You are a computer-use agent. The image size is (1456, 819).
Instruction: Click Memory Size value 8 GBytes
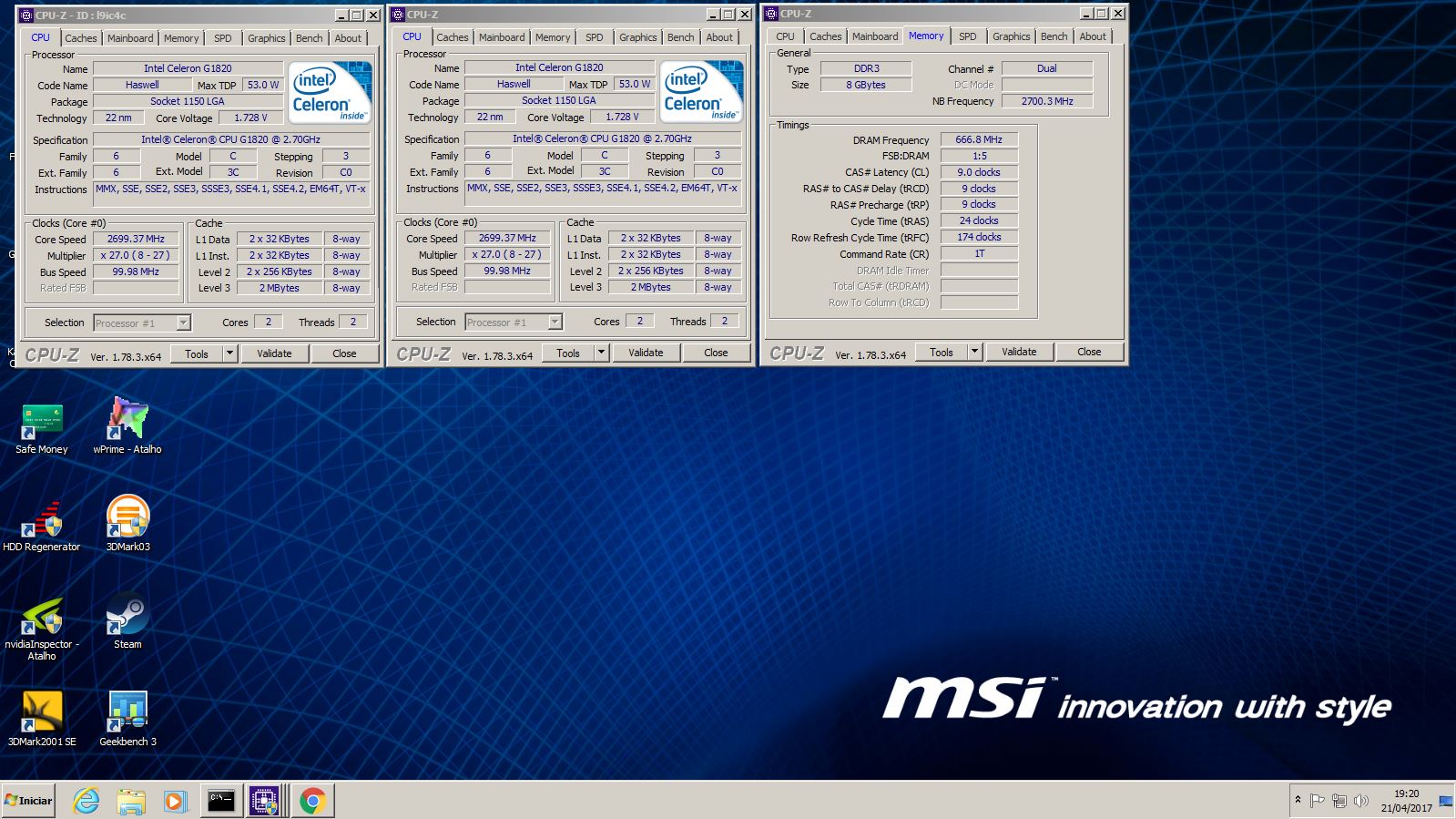point(866,85)
